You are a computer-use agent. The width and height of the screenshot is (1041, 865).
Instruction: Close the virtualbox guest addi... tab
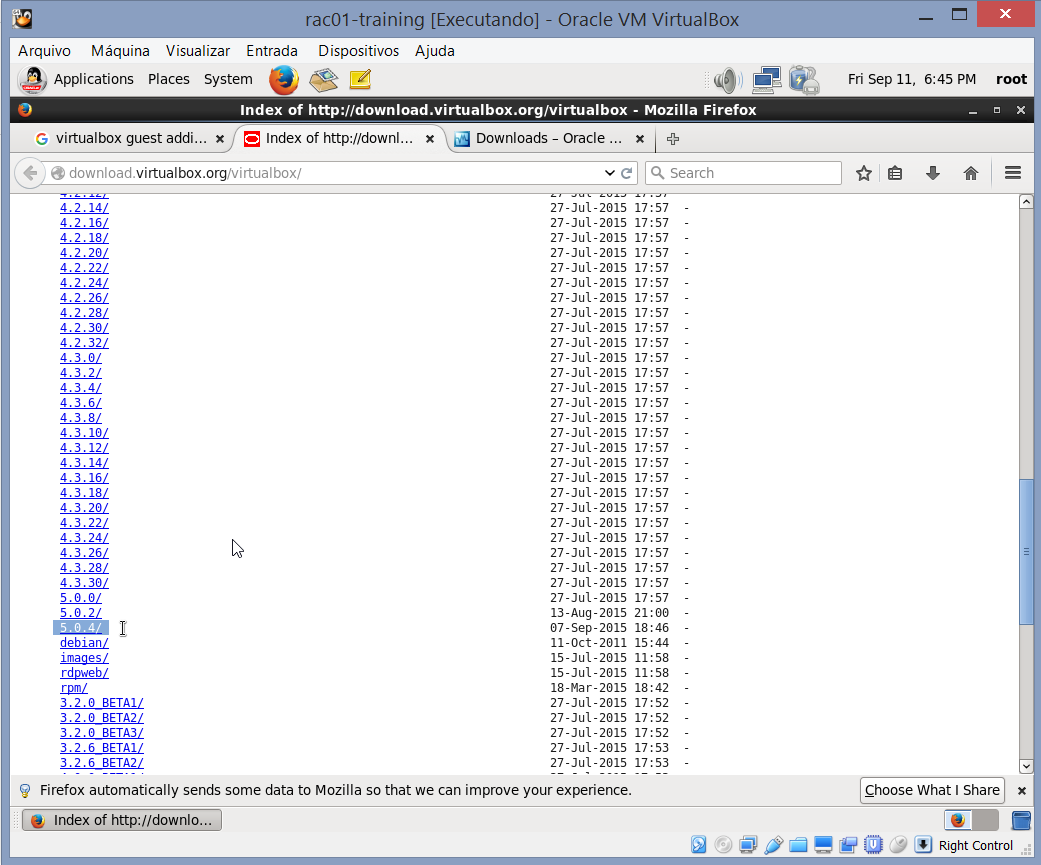(x=220, y=139)
